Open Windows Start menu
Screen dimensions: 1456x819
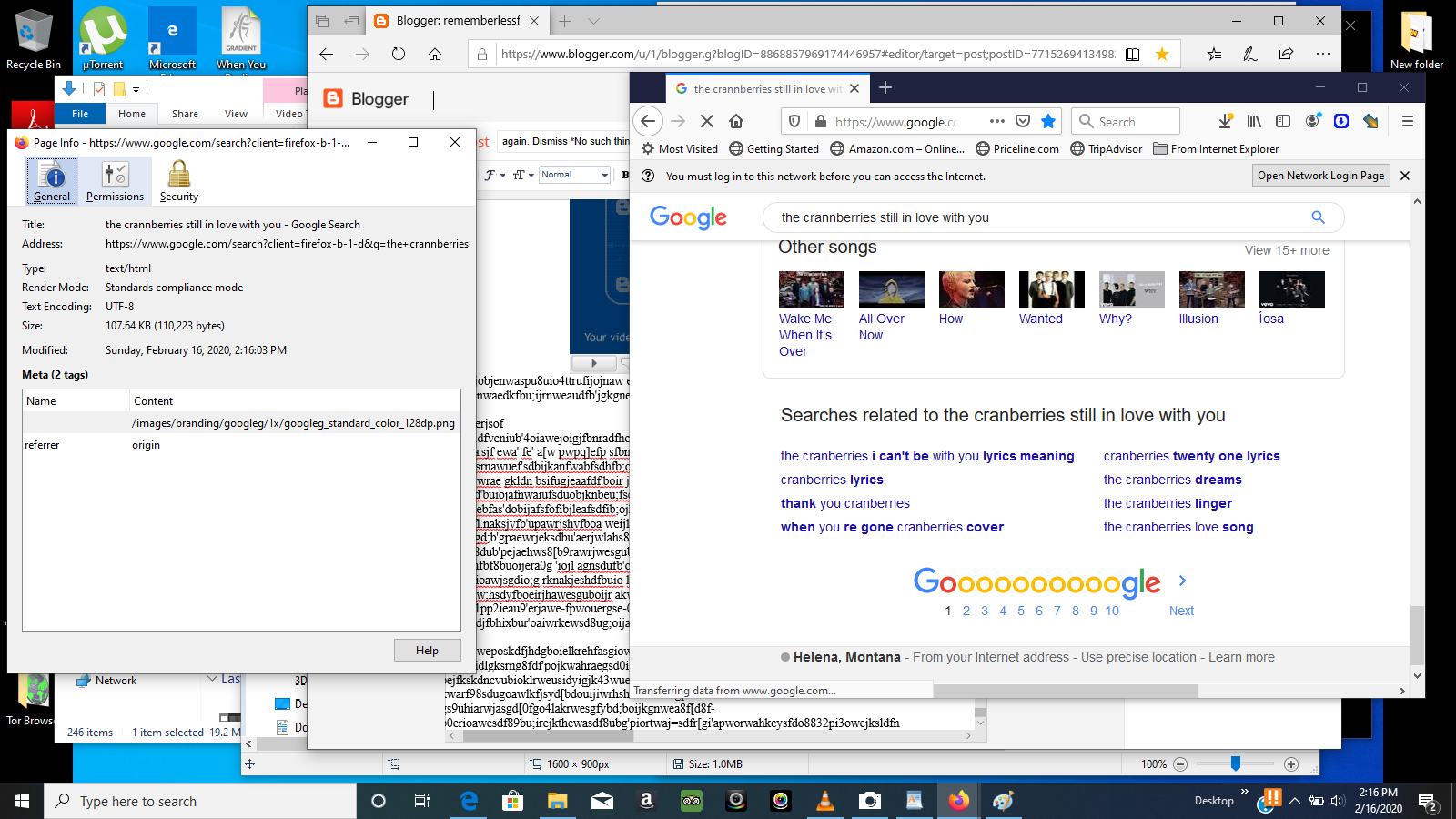click(x=22, y=801)
